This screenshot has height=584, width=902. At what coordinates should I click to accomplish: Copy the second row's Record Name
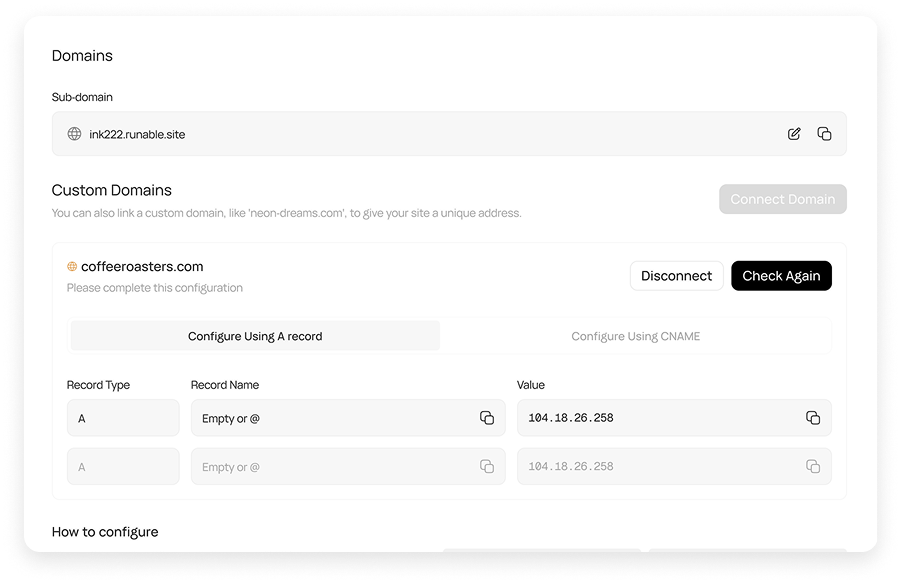[487, 466]
